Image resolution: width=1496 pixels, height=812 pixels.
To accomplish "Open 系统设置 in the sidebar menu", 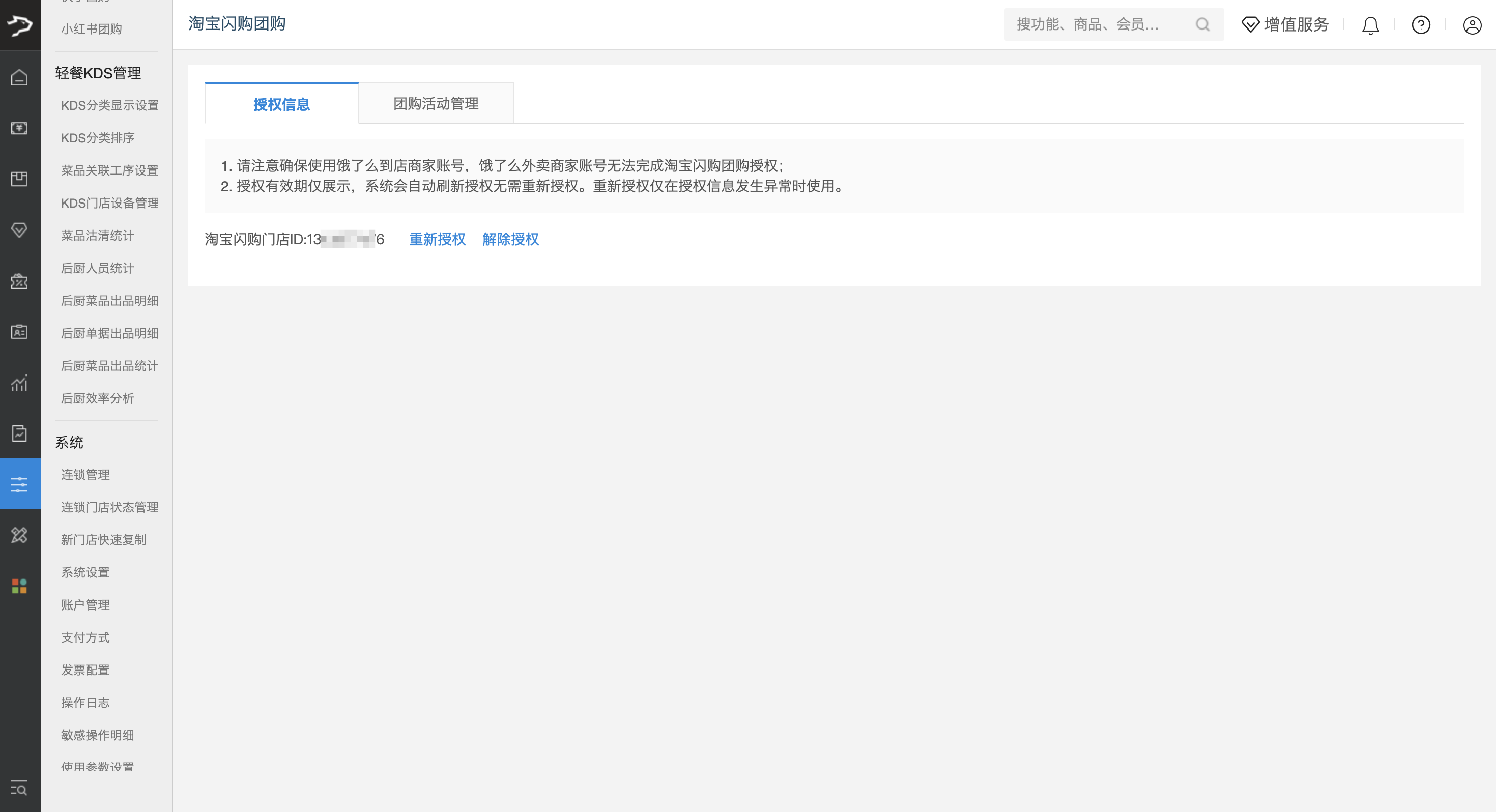I will point(85,572).
